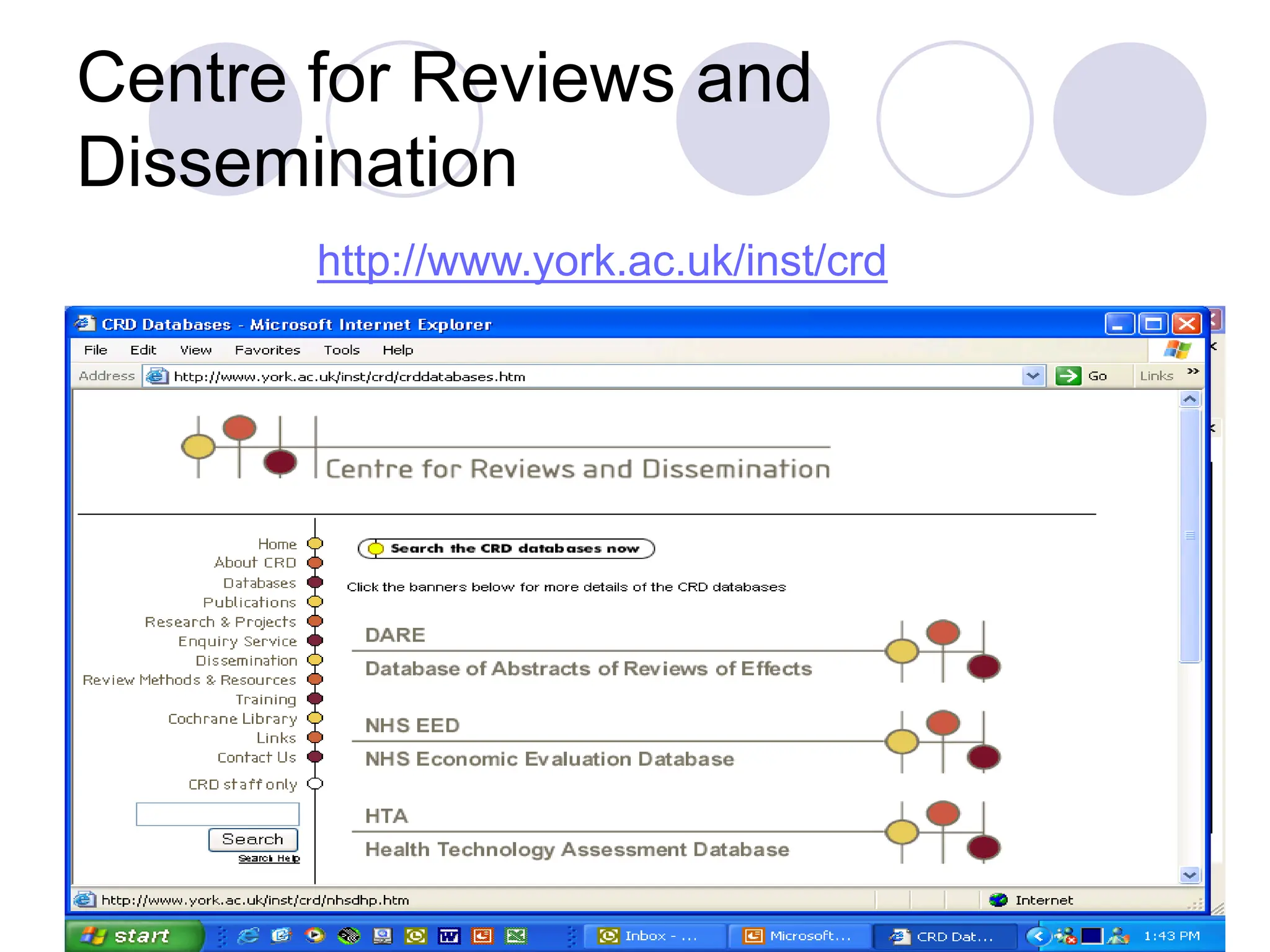Launch Outlook from quick launch
The width and height of the screenshot is (1270, 952).
pos(415,935)
